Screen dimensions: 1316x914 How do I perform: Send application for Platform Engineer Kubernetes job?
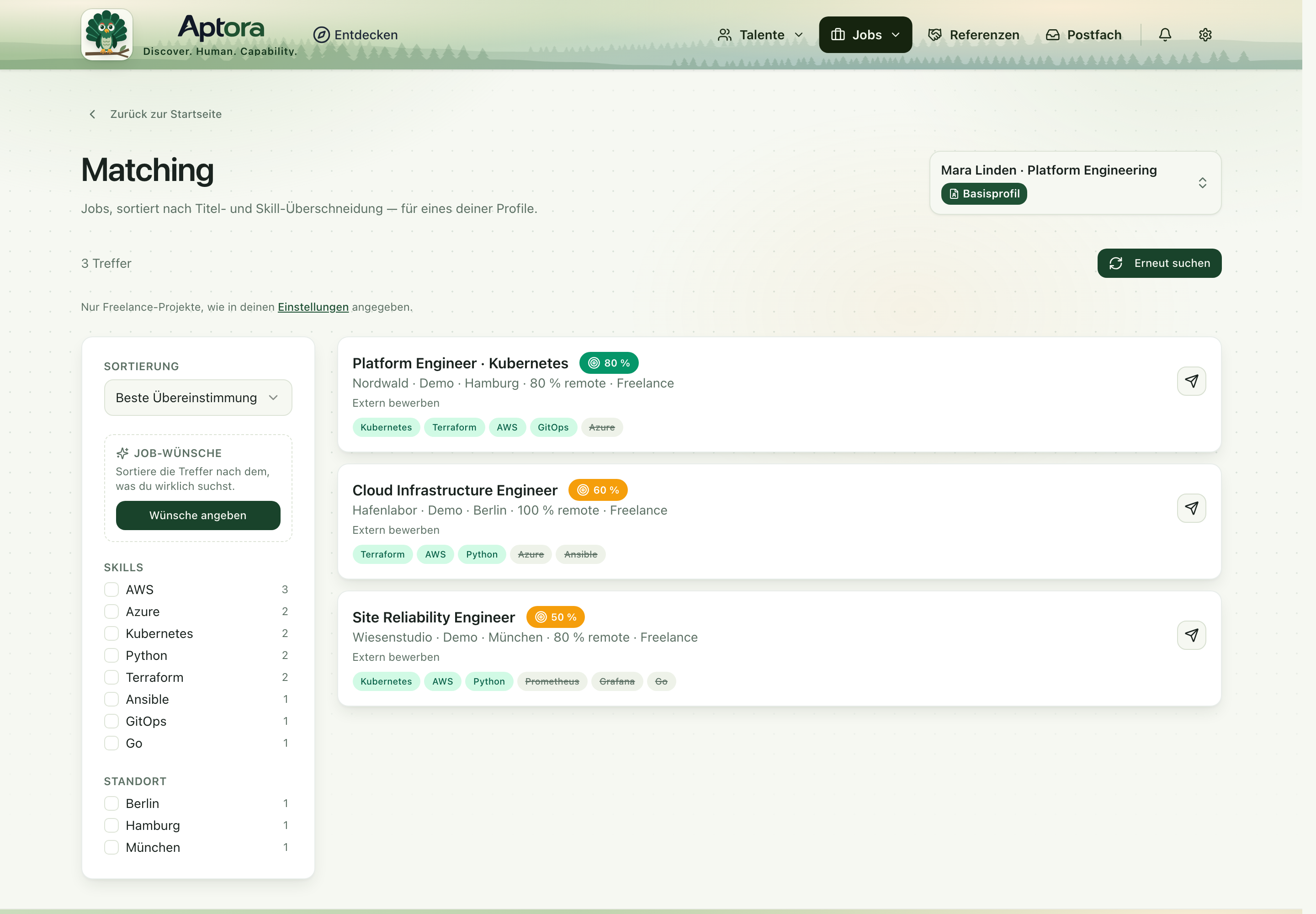click(1191, 381)
